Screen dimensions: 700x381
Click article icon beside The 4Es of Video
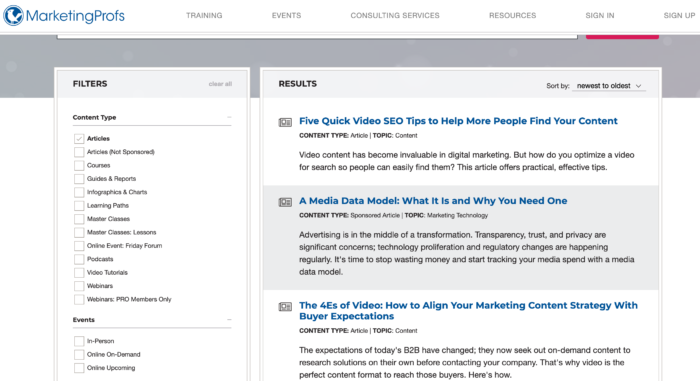tap(285, 306)
